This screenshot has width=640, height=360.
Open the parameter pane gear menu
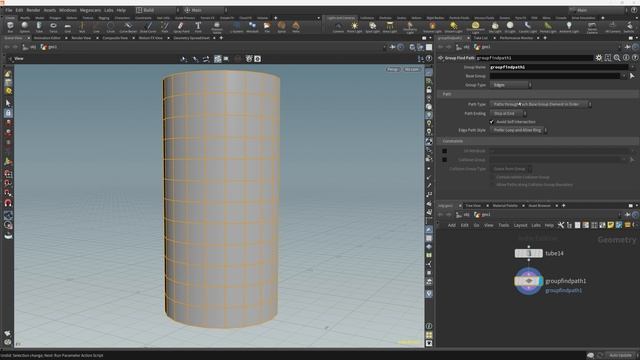(598, 58)
